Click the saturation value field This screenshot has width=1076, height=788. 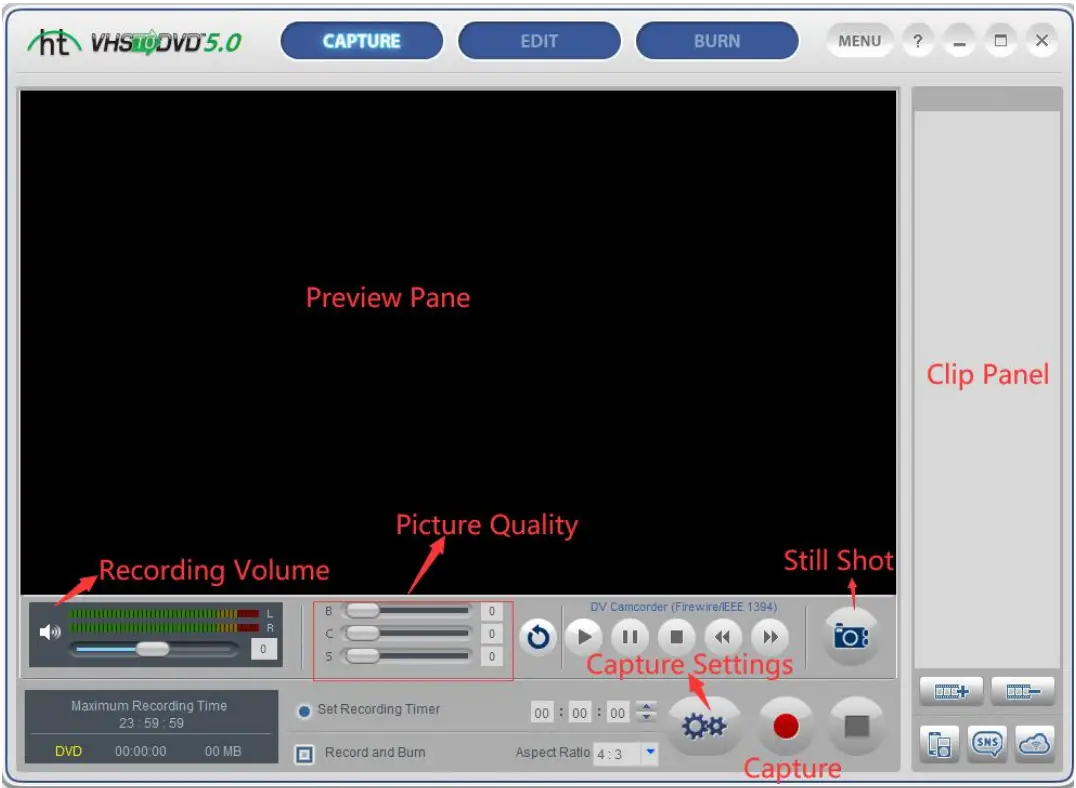[491, 657]
